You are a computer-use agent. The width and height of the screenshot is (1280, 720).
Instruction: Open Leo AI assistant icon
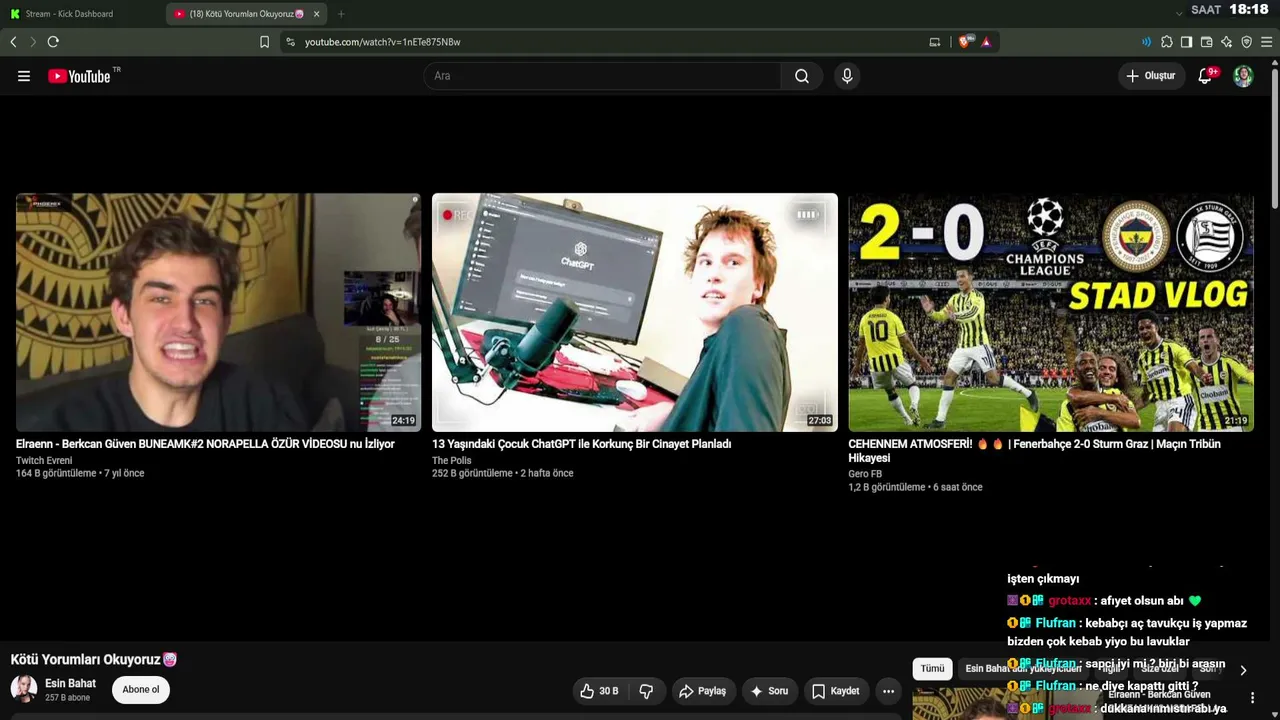[x=1227, y=42]
